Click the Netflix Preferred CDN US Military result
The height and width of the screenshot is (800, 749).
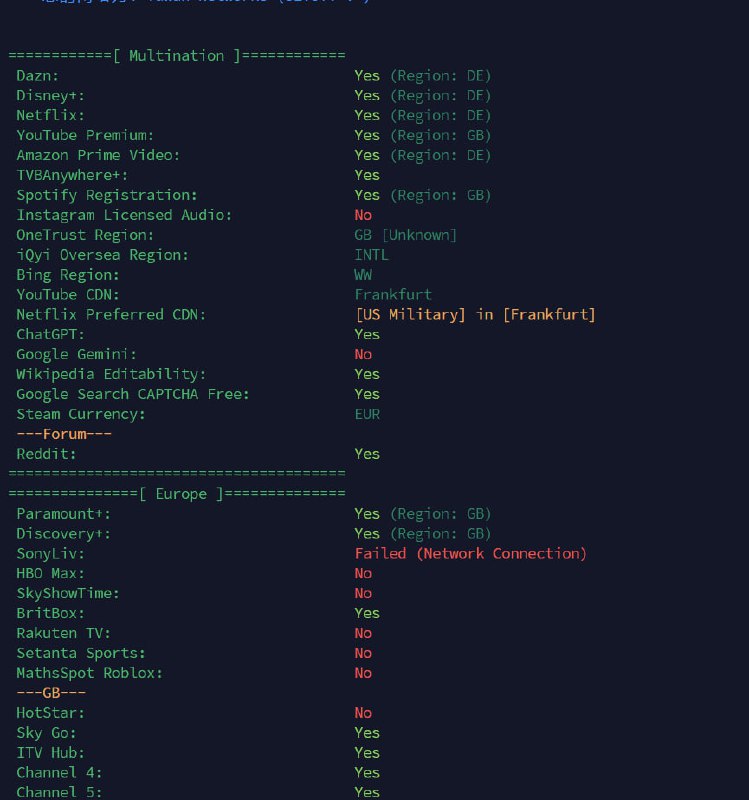(x=475, y=314)
